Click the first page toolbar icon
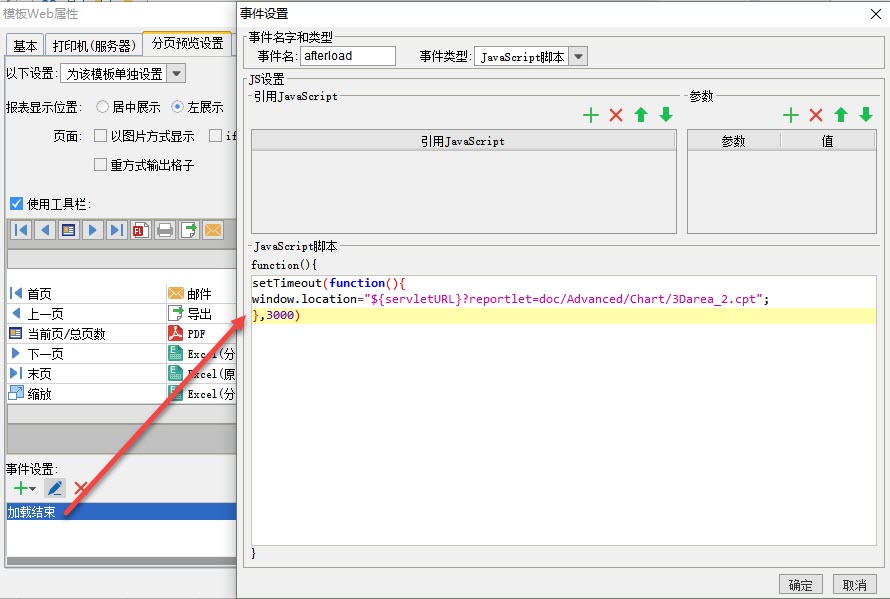890x599 pixels. 21,230
